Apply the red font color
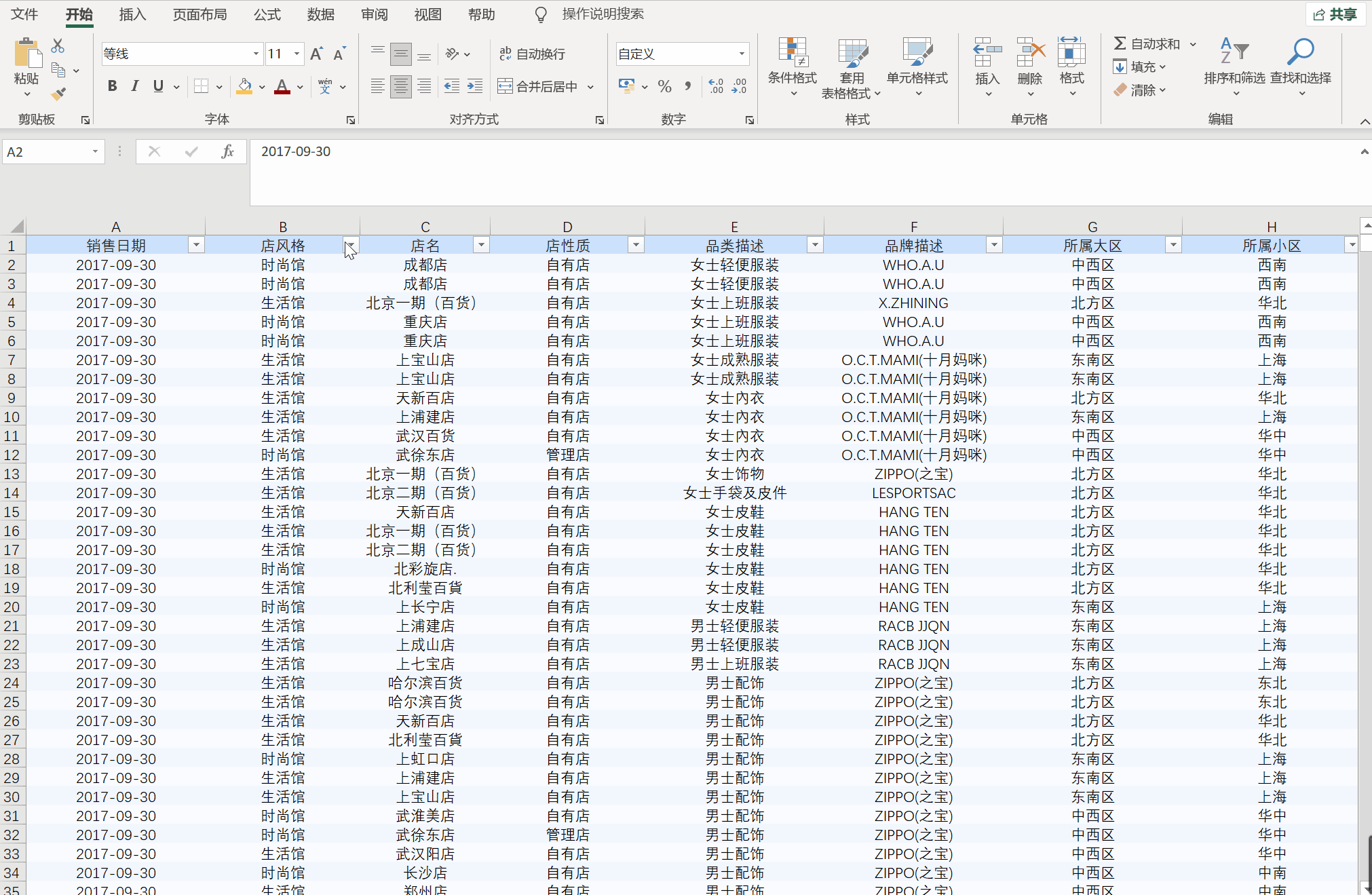Screen dimensions: 1372x895 coord(282,86)
